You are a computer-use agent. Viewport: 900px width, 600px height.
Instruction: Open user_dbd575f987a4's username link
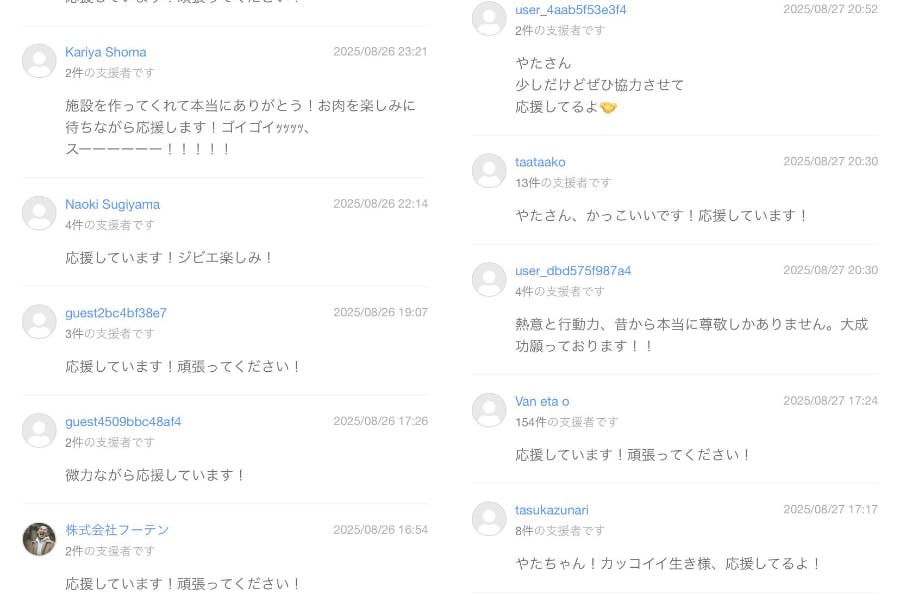[x=573, y=271]
